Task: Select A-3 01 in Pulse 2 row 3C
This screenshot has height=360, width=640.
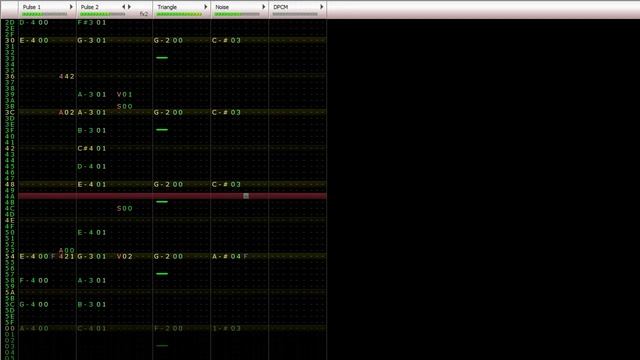Action: coord(92,112)
